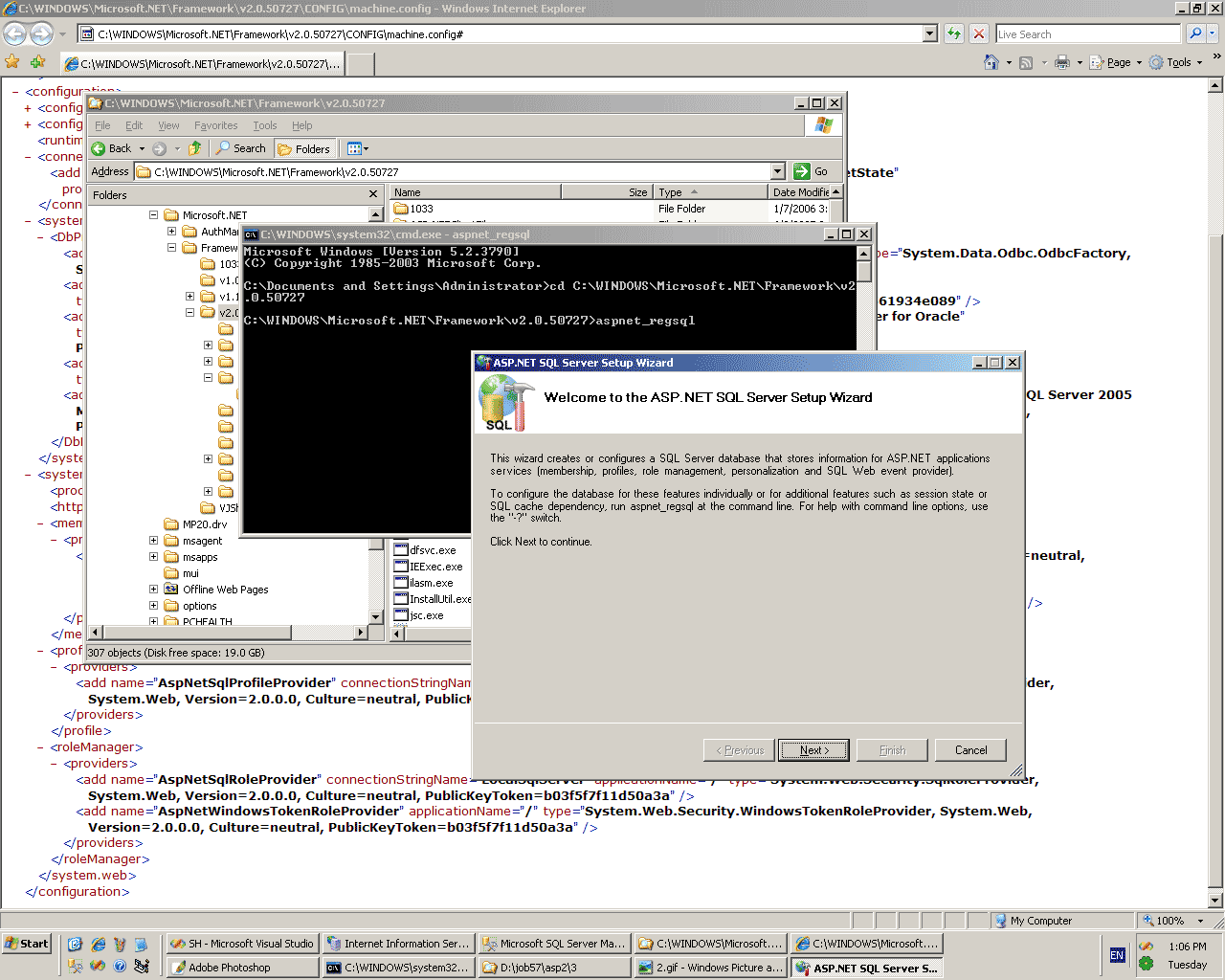Expand the msagent folder node

click(153, 541)
